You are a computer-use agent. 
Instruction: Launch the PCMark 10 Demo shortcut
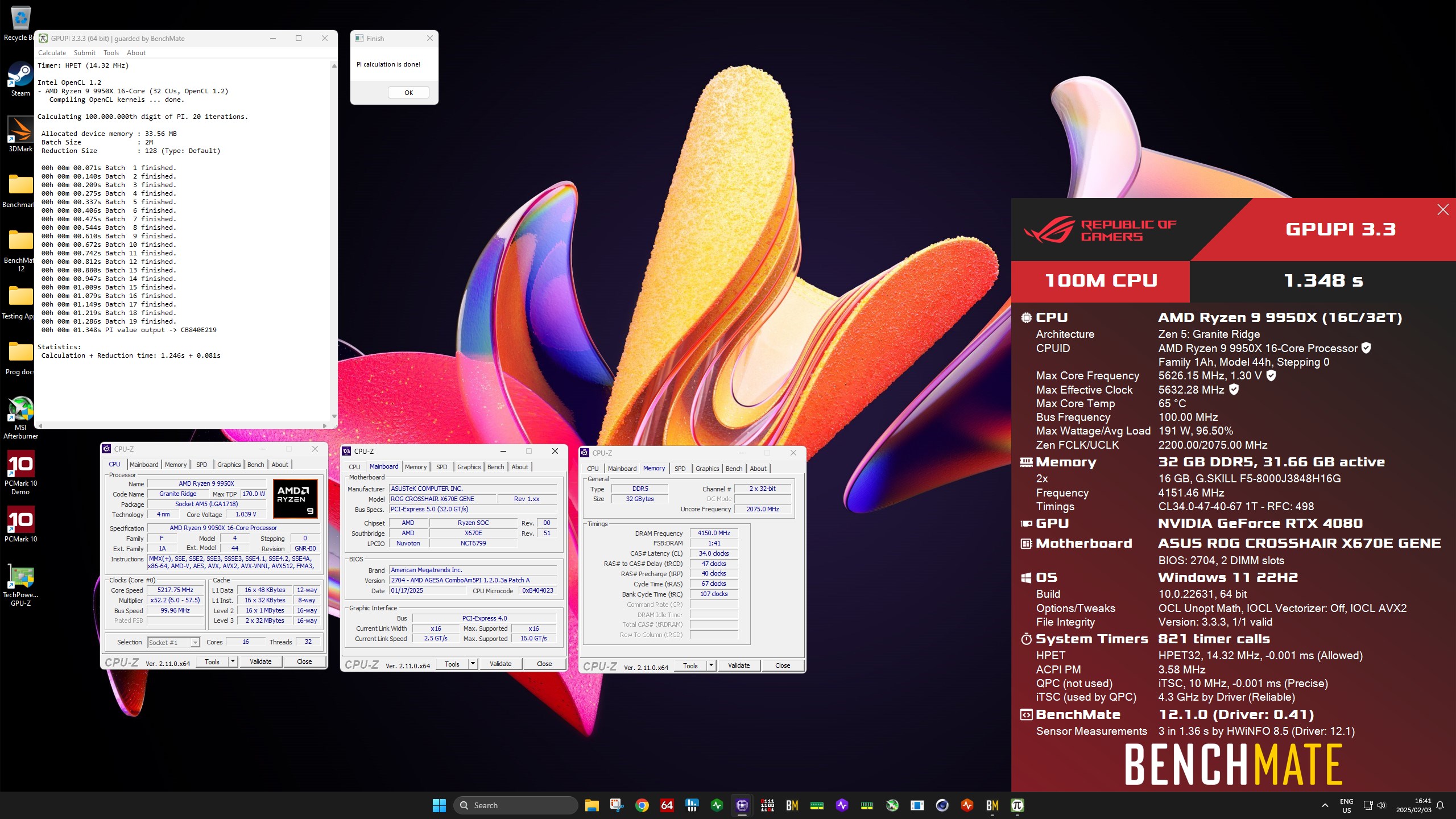[x=20, y=473]
